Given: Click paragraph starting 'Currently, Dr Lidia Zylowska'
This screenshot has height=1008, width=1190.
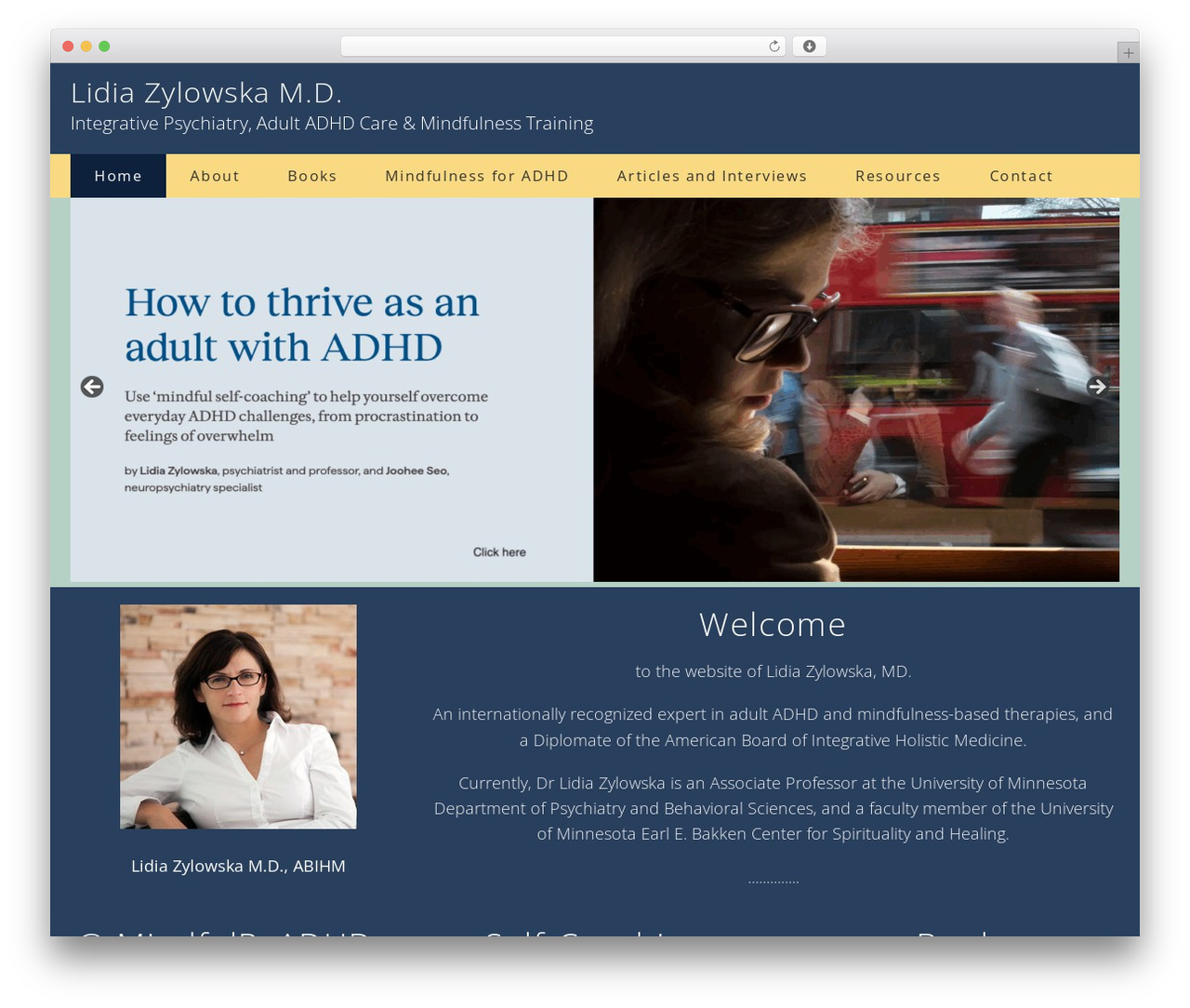Looking at the screenshot, I should click(773, 808).
